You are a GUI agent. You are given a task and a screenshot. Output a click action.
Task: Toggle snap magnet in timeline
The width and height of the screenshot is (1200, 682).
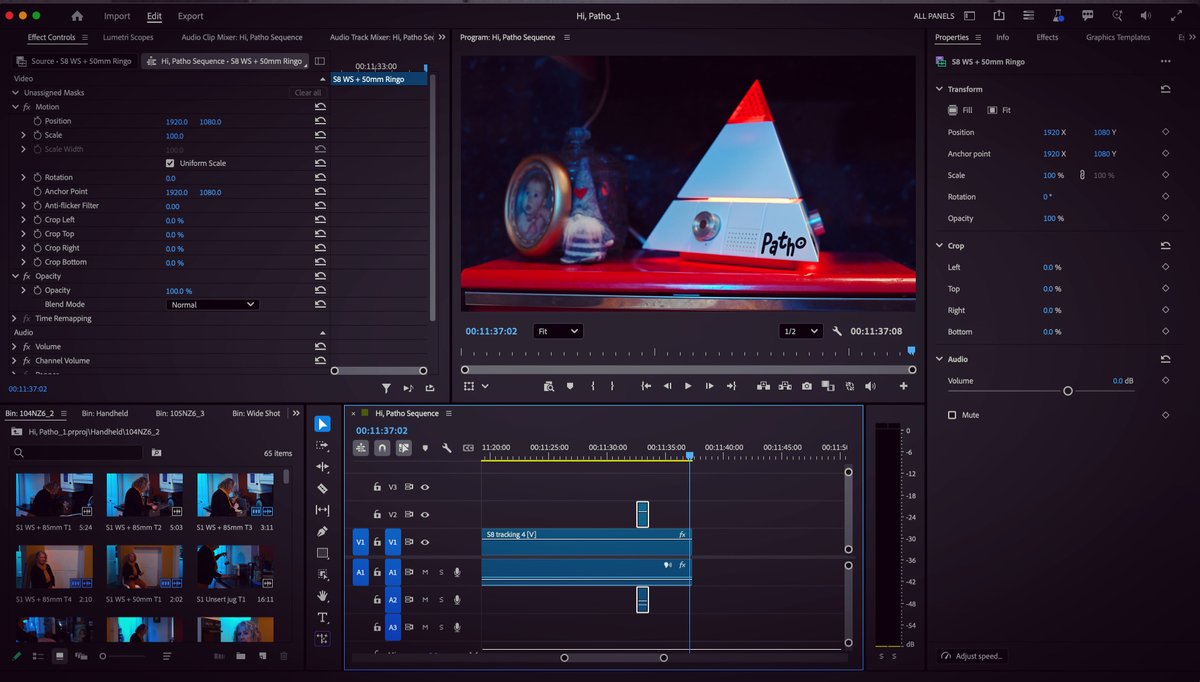(382, 448)
